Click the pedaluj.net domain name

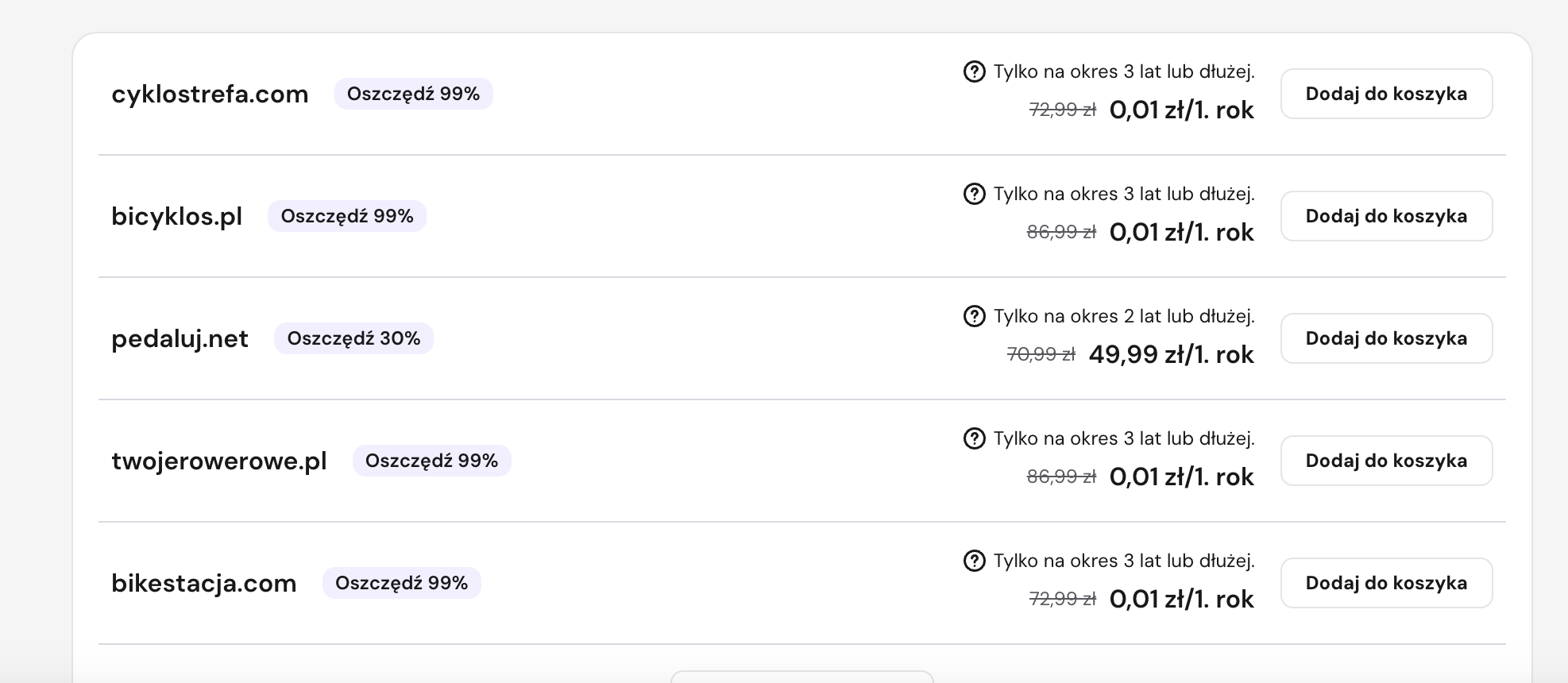click(x=180, y=338)
